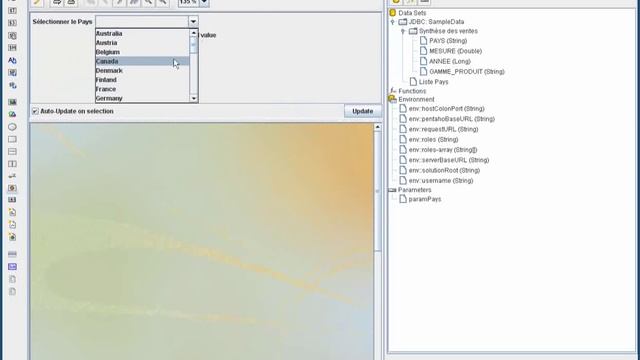Viewport: 640px width, 360px height.
Task: Select the ellipse shape tool
Action: click(x=12, y=127)
